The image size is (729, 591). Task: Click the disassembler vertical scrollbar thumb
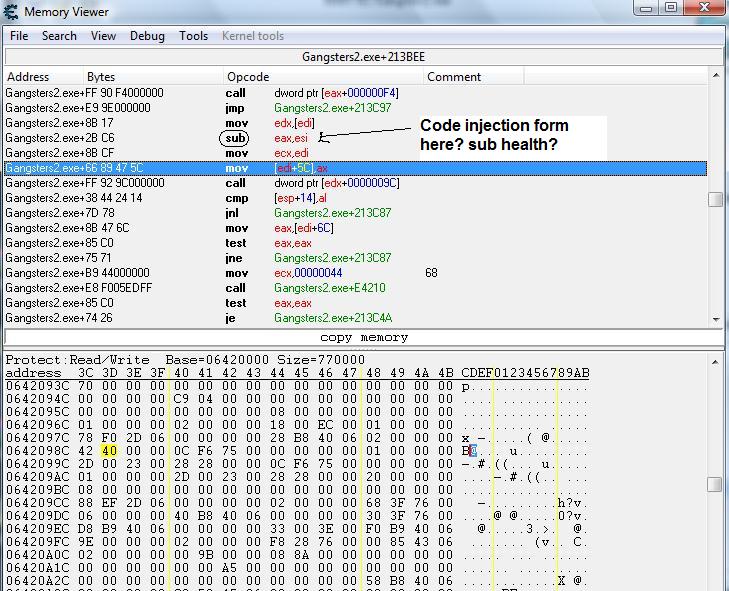715,199
